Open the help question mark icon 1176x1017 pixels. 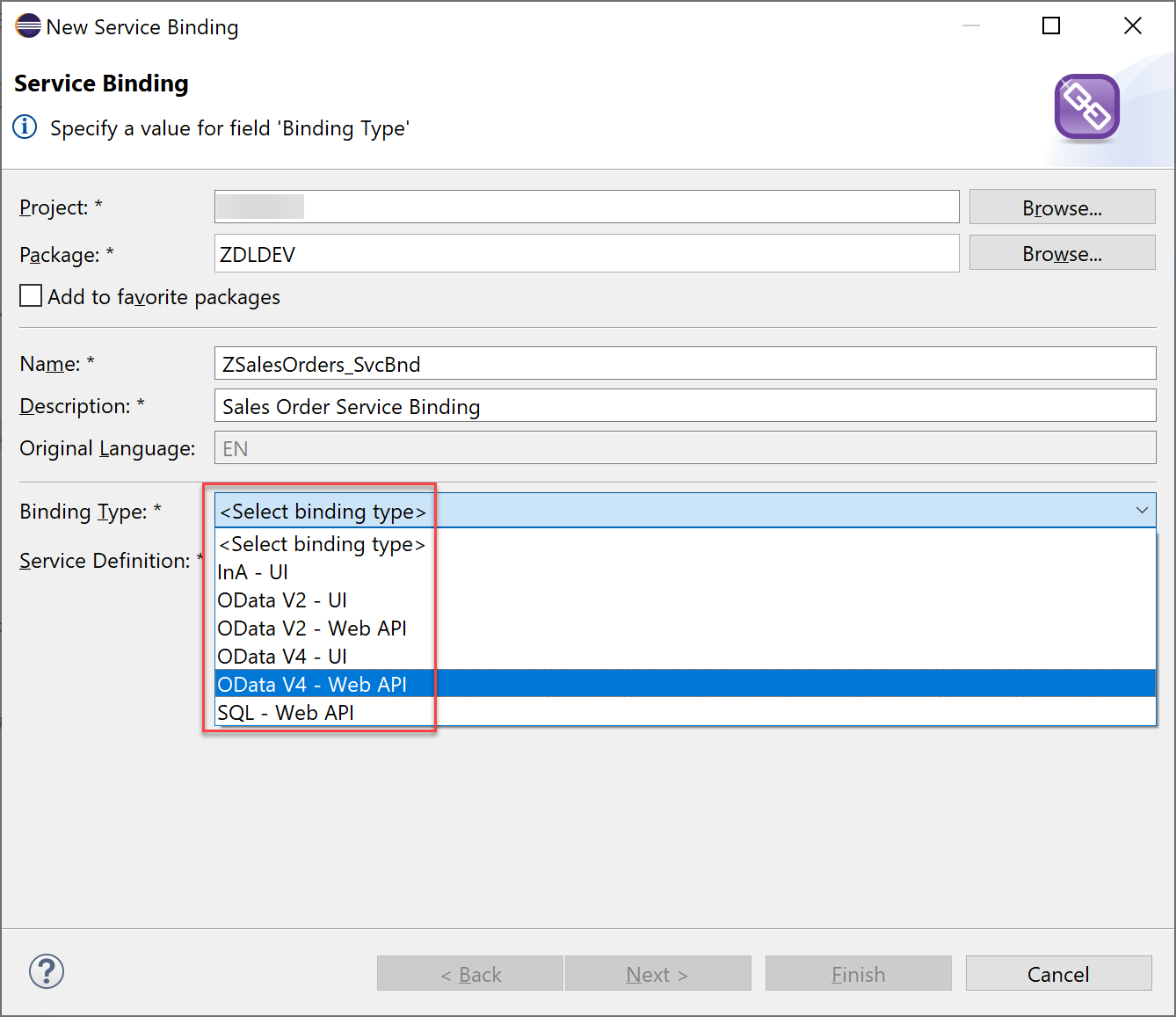click(47, 971)
